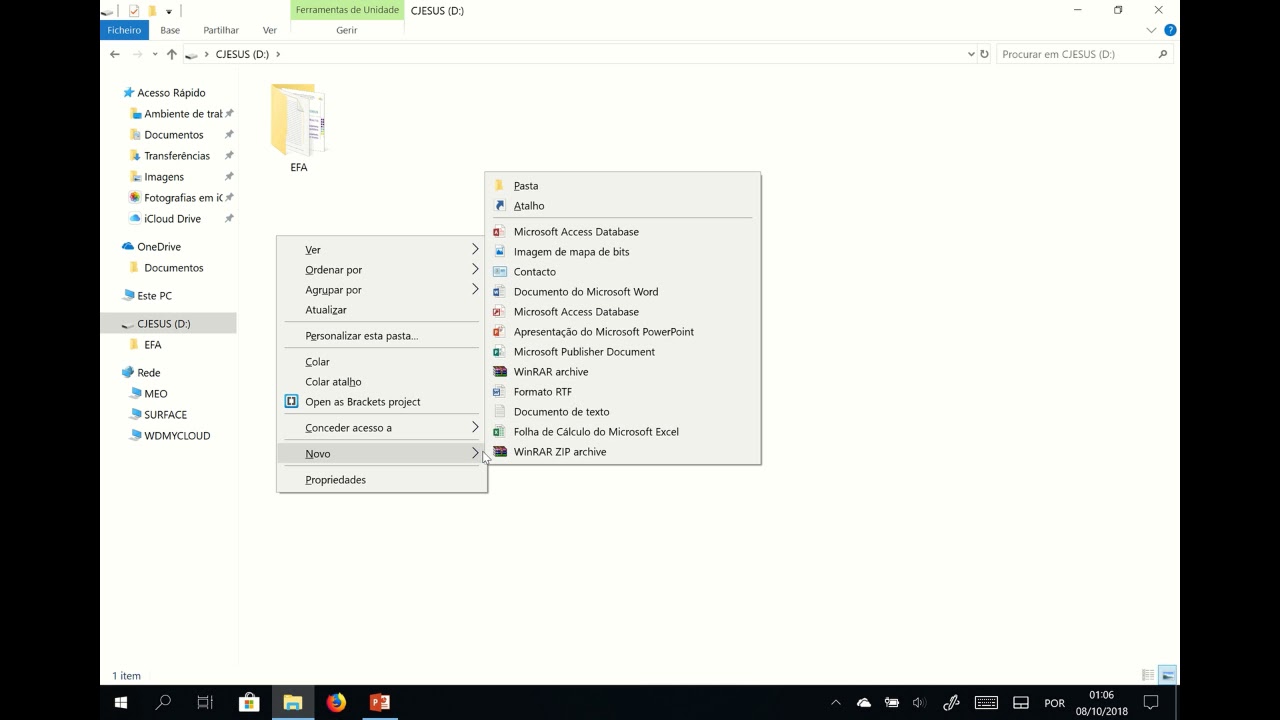
Task: Open Transferências in Acesso Rápido
Action: 177,156
